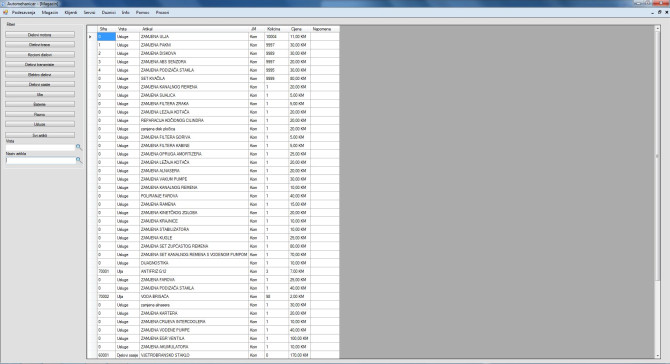Image resolution: width=670 pixels, height=364 pixels.
Task: Select the DIJAGNOSTIKA cell
Action: 194,263
